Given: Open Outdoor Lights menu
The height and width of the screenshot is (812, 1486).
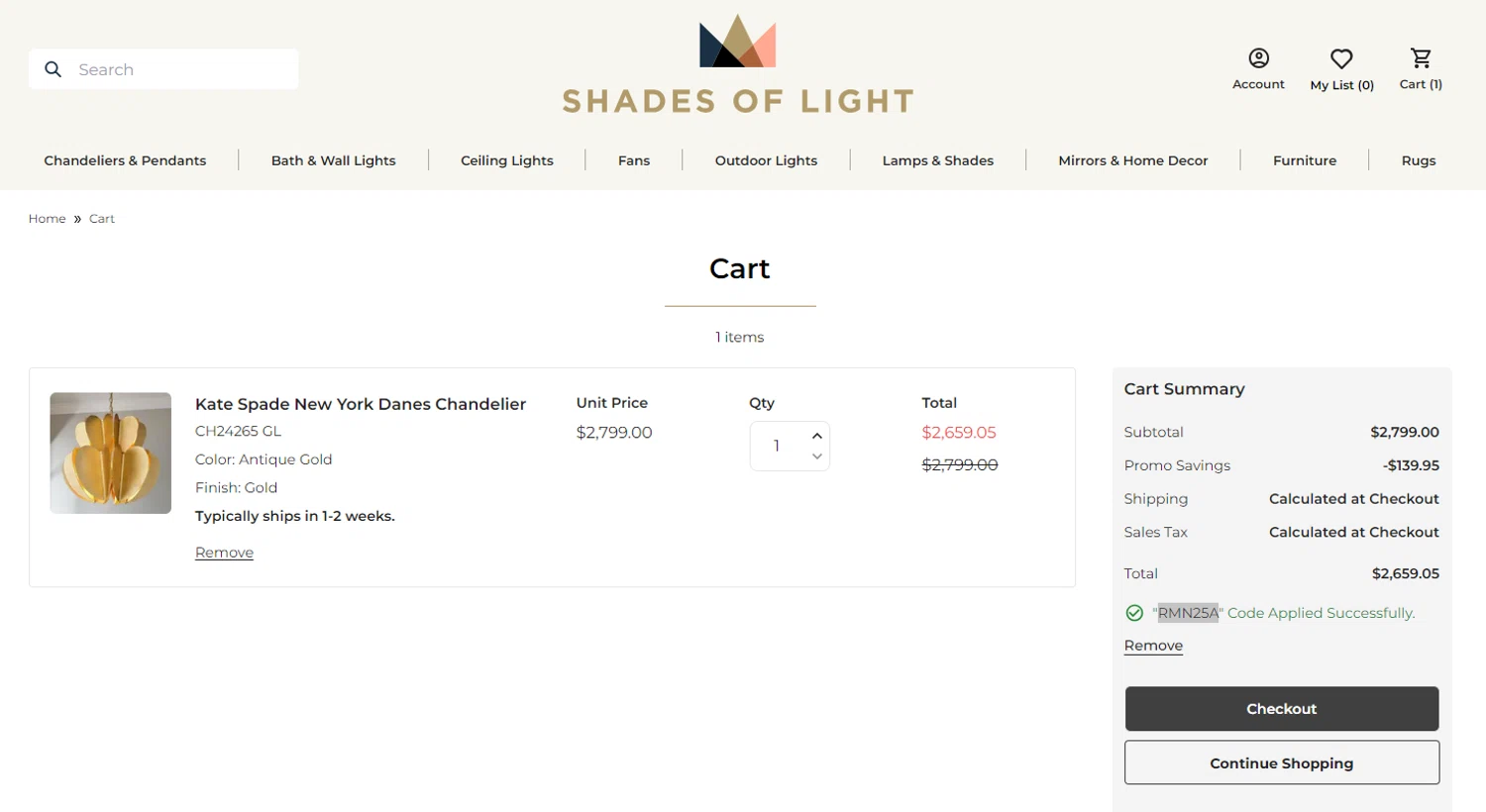Looking at the screenshot, I should tap(766, 160).
